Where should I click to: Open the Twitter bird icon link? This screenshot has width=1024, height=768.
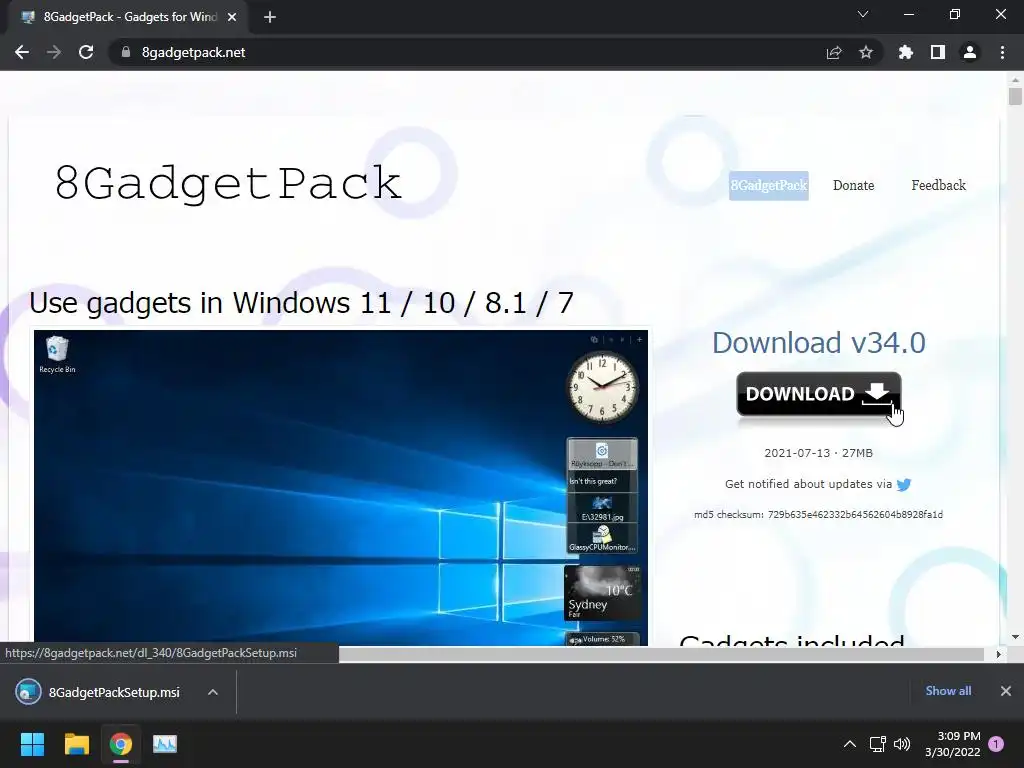904,485
